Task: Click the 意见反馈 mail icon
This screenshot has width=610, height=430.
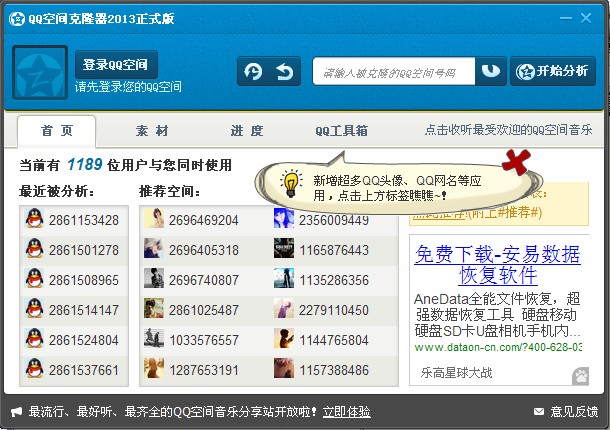Action: point(539,411)
